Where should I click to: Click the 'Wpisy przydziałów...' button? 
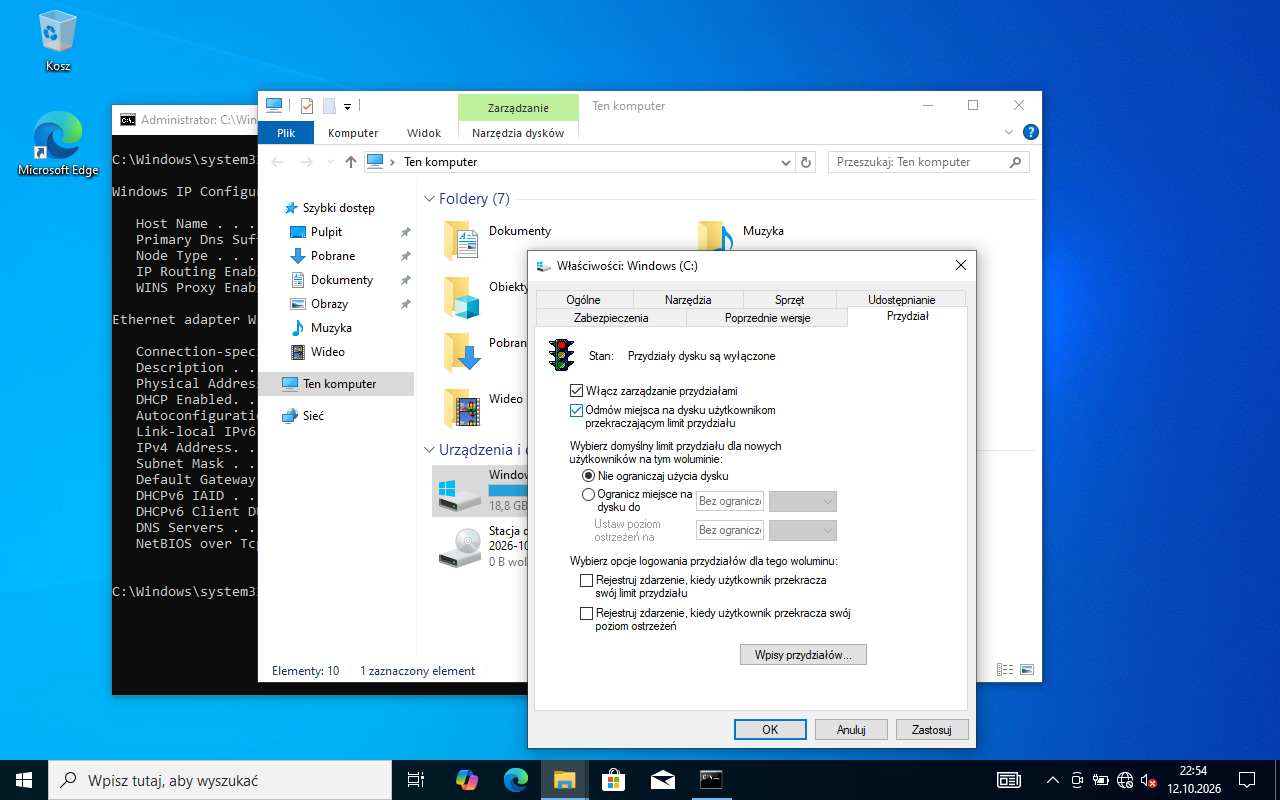point(803,655)
